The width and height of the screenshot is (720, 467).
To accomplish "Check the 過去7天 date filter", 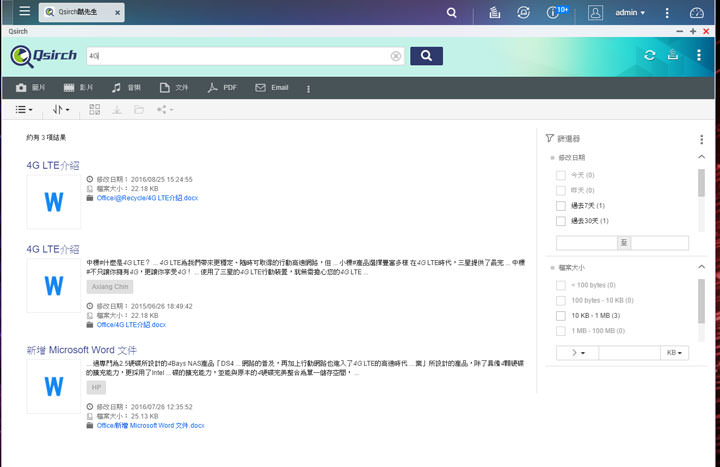I will point(561,205).
